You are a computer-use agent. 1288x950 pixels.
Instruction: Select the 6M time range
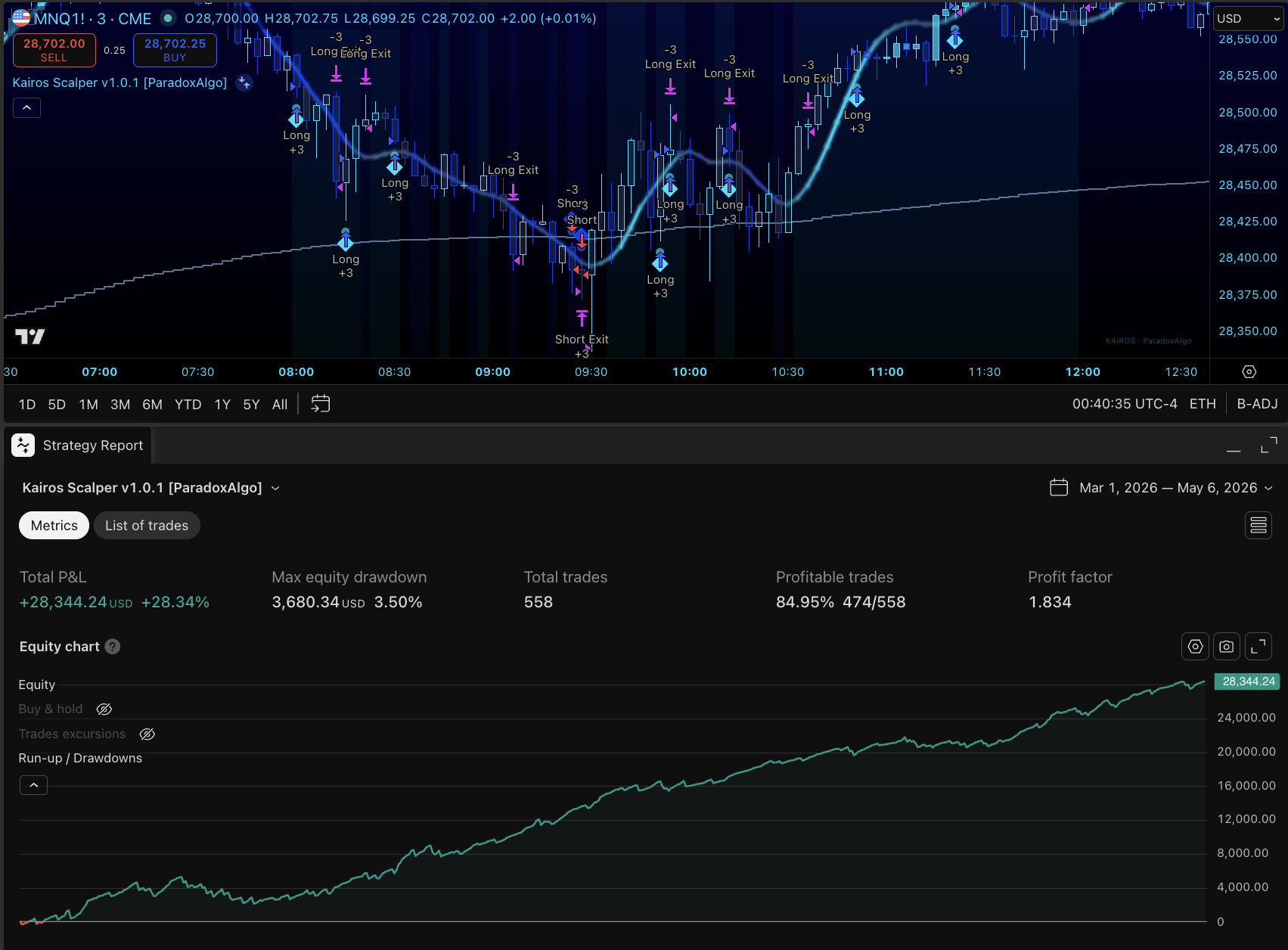[x=152, y=404]
